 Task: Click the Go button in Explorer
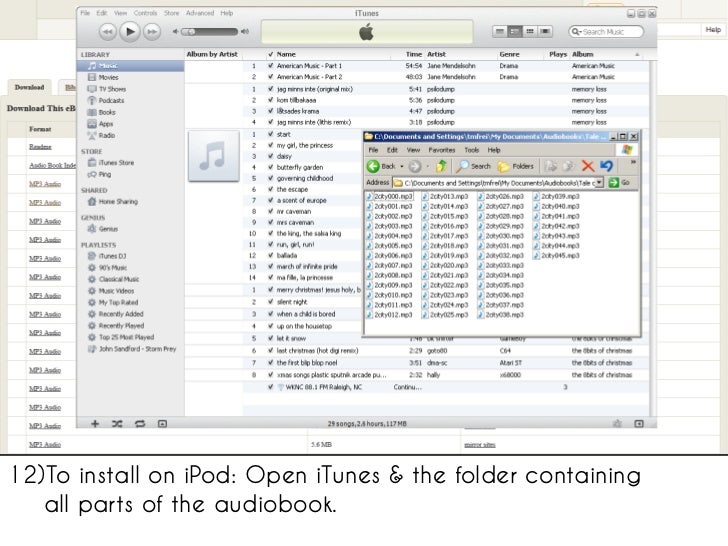click(x=619, y=182)
